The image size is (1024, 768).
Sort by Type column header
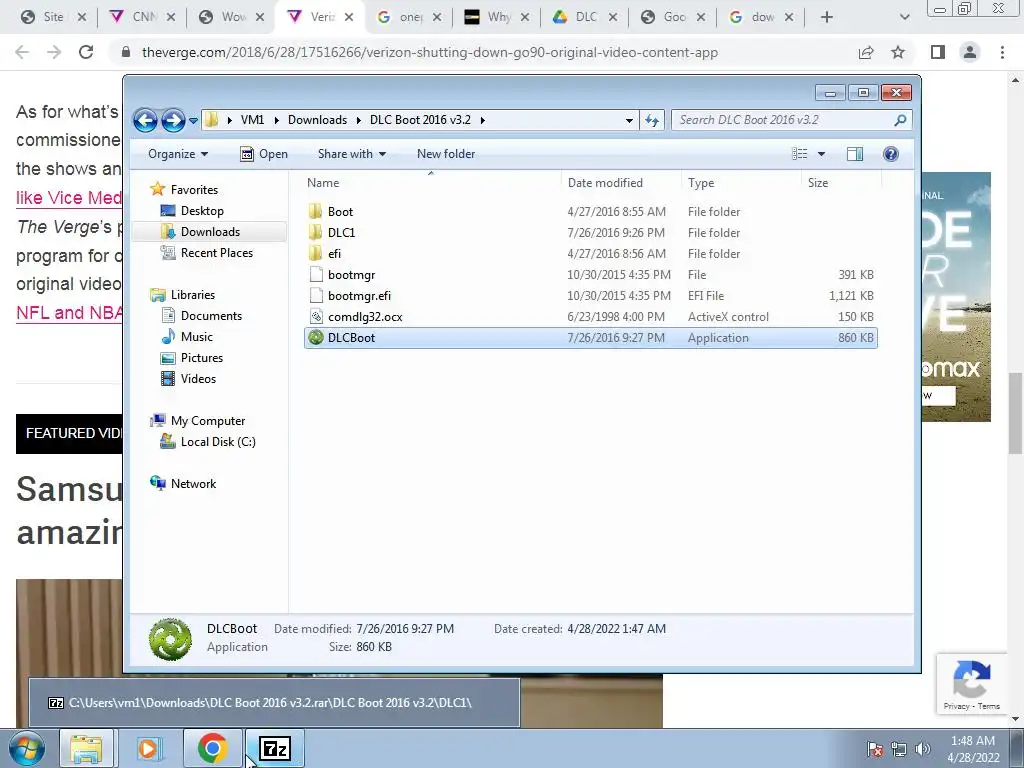tap(741, 183)
